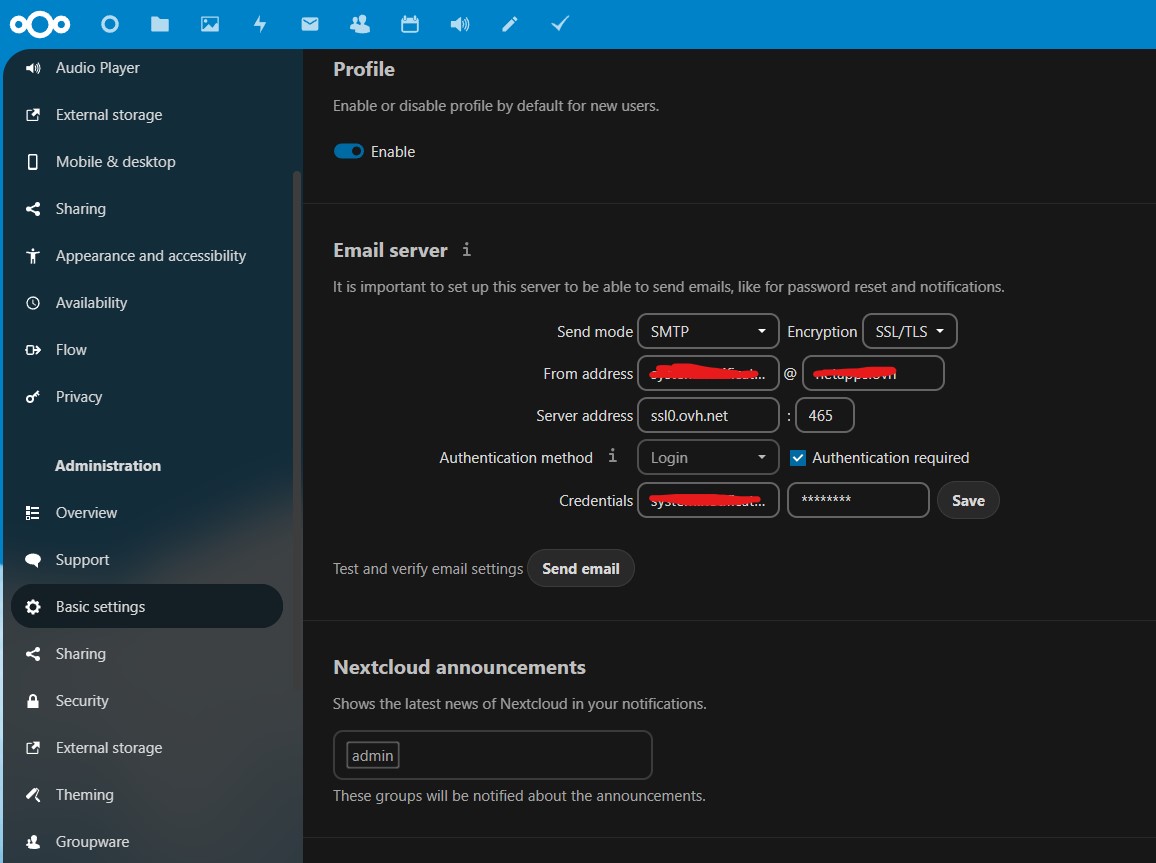The image size is (1156, 863).
Task: Click the Send email button
Action: (x=580, y=569)
